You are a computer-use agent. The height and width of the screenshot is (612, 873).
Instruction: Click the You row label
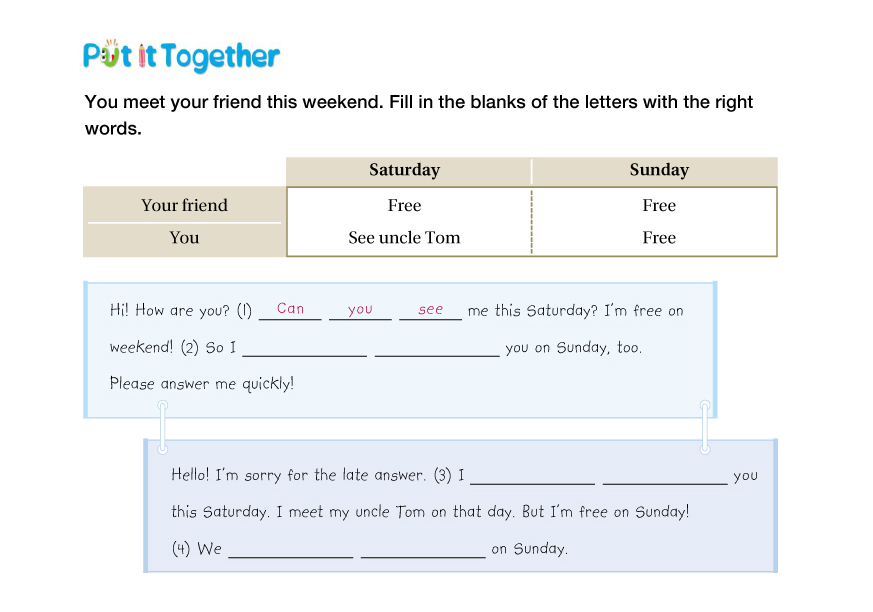[x=184, y=238]
